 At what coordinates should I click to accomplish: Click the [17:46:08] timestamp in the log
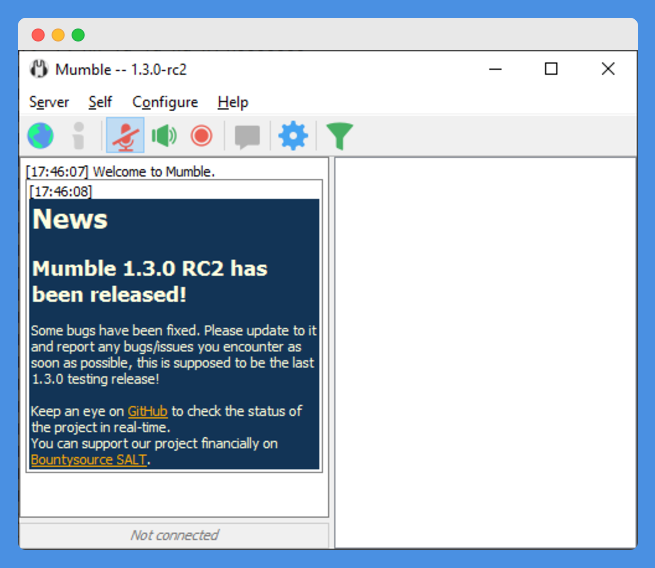(61, 192)
